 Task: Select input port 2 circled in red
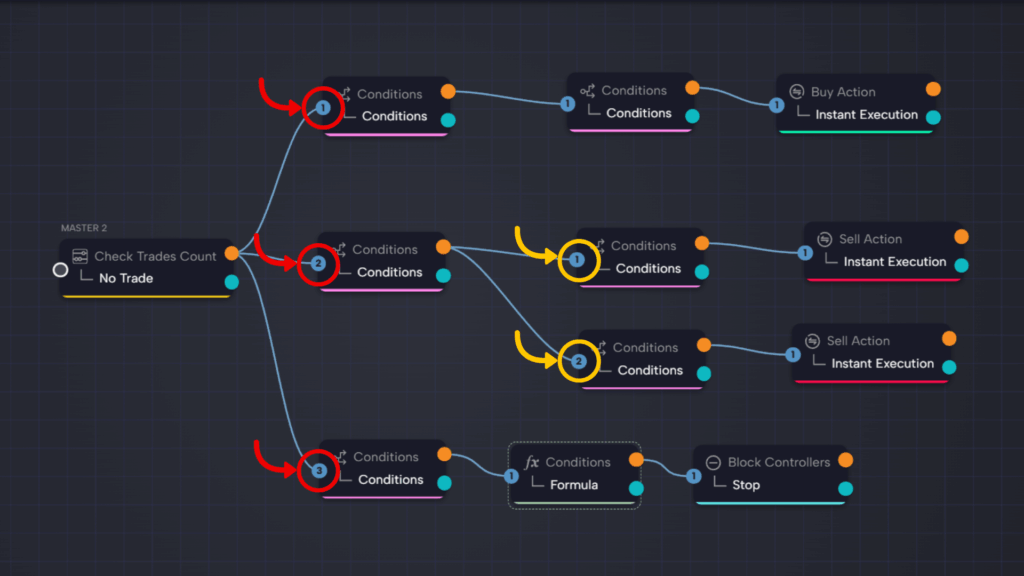point(318,264)
